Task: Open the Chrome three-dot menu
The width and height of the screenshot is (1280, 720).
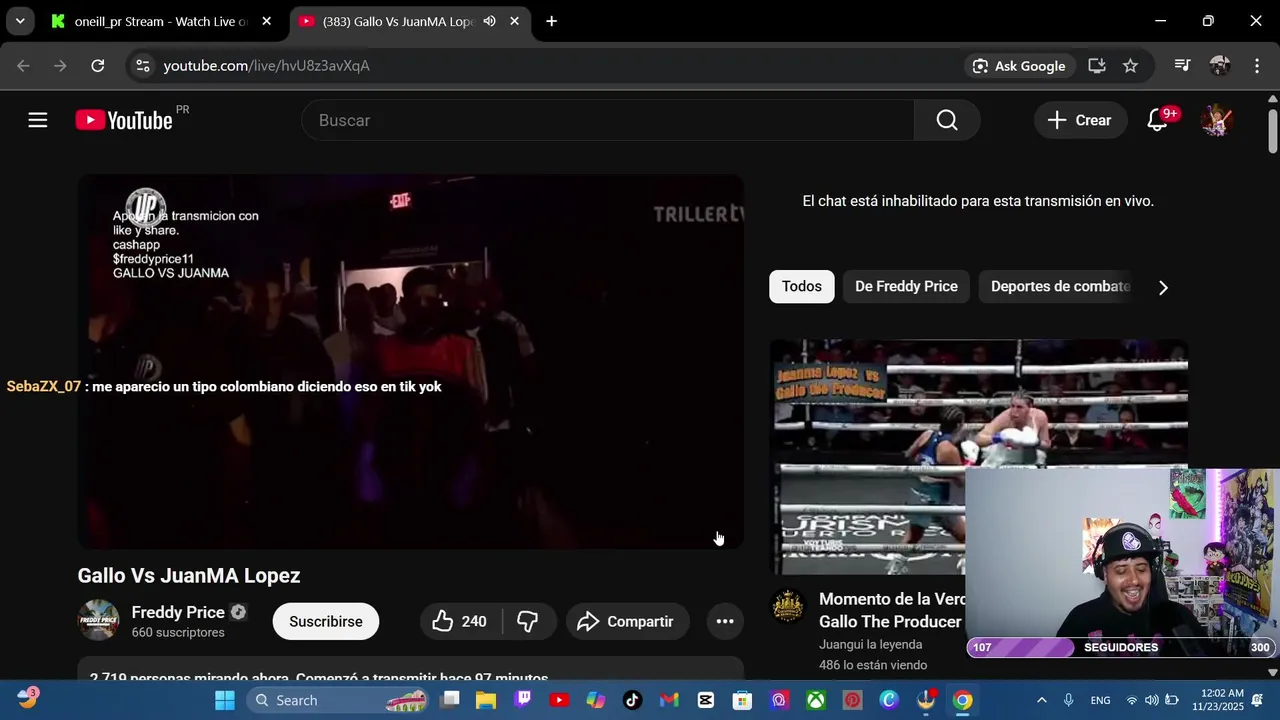Action: 1257,65
